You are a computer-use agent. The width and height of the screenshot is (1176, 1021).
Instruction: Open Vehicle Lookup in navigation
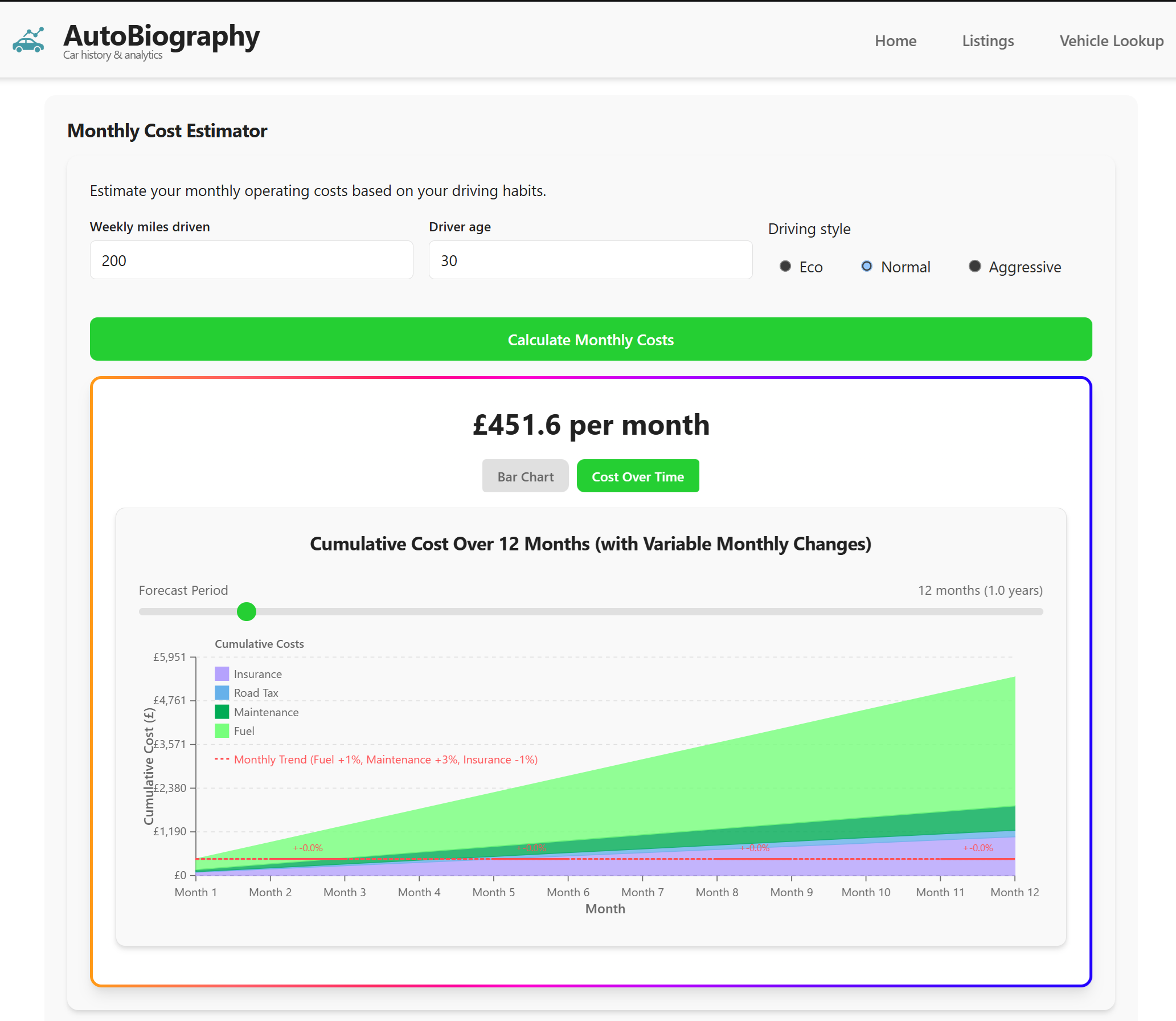tap(1111, 41)
